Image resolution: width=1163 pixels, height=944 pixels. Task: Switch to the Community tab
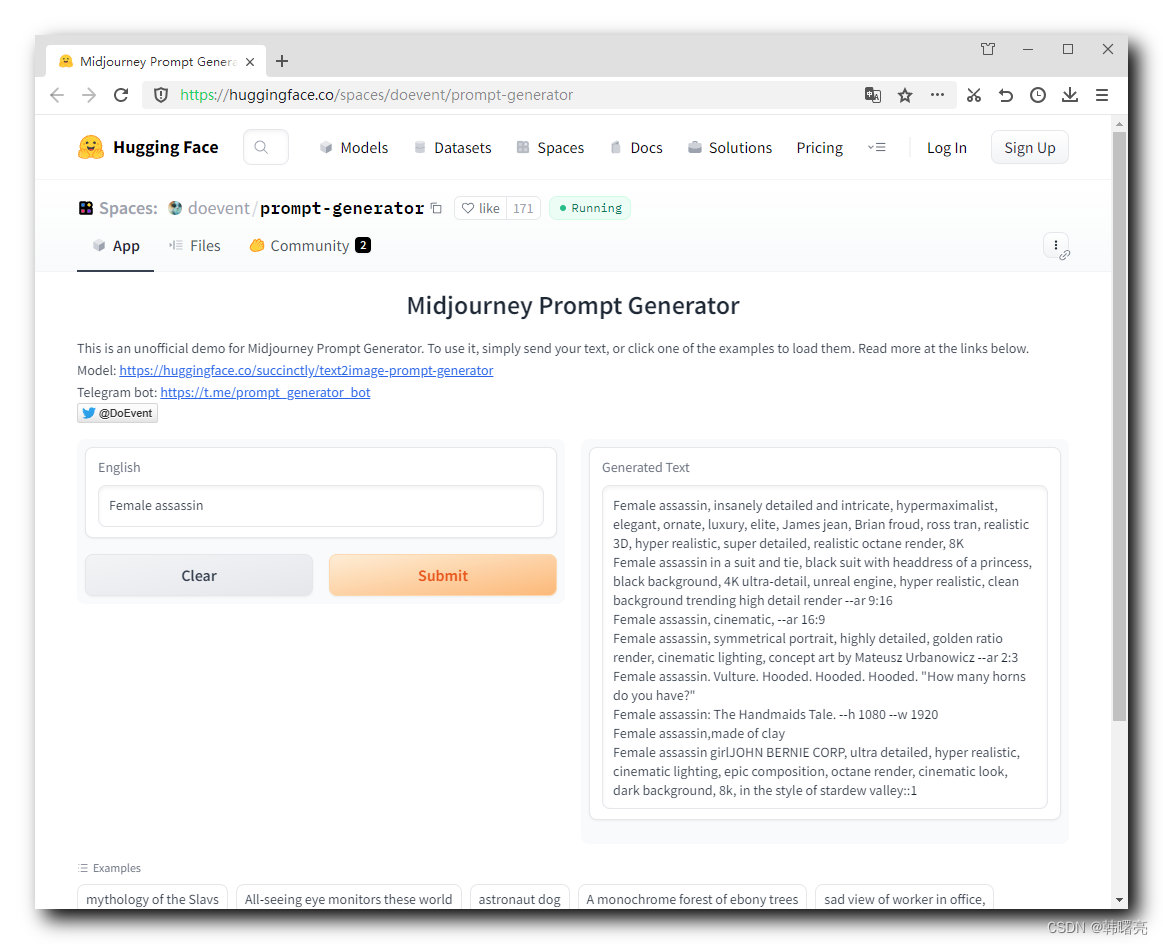[310, 246]
